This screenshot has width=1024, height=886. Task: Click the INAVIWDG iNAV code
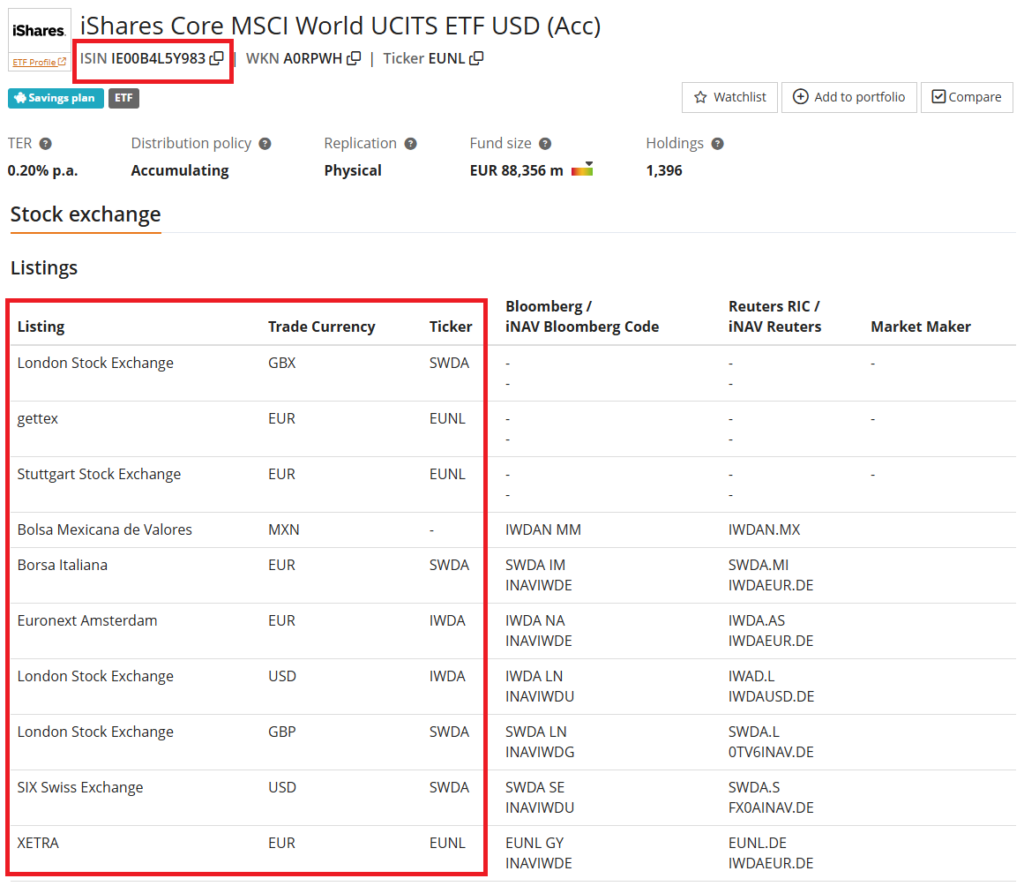(x=539, y=752)
